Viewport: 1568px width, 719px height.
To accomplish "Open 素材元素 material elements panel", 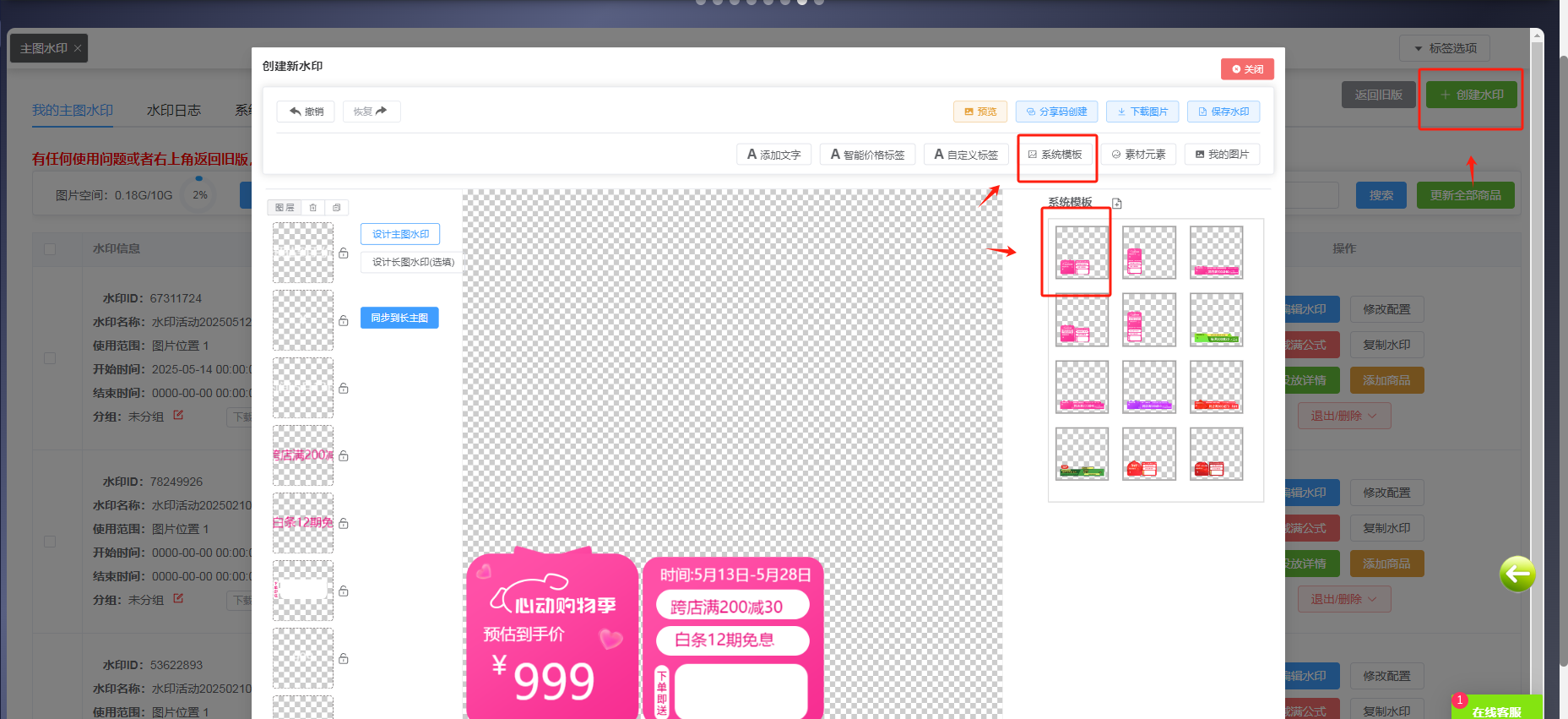I will coord(1138,155).
